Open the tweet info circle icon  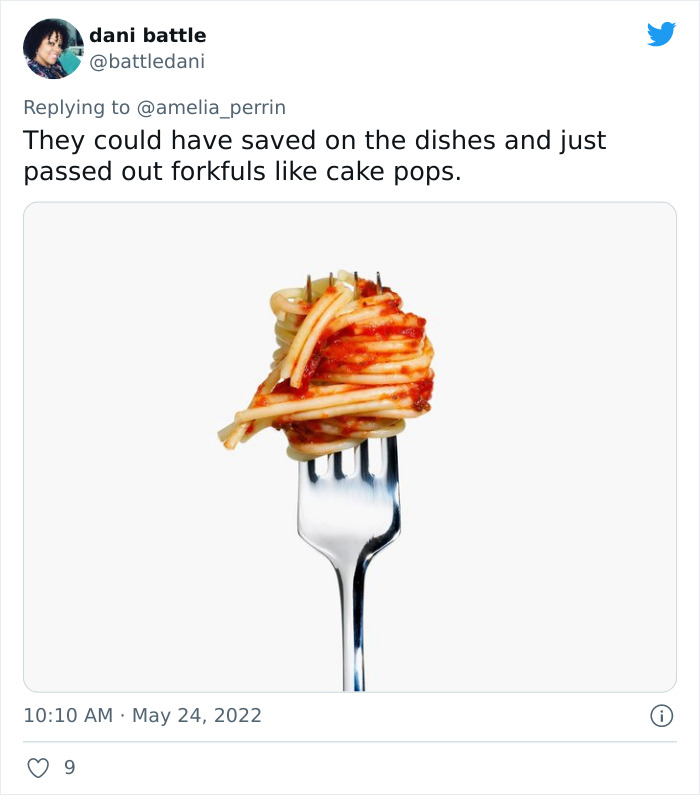click(x=660, y=715)
